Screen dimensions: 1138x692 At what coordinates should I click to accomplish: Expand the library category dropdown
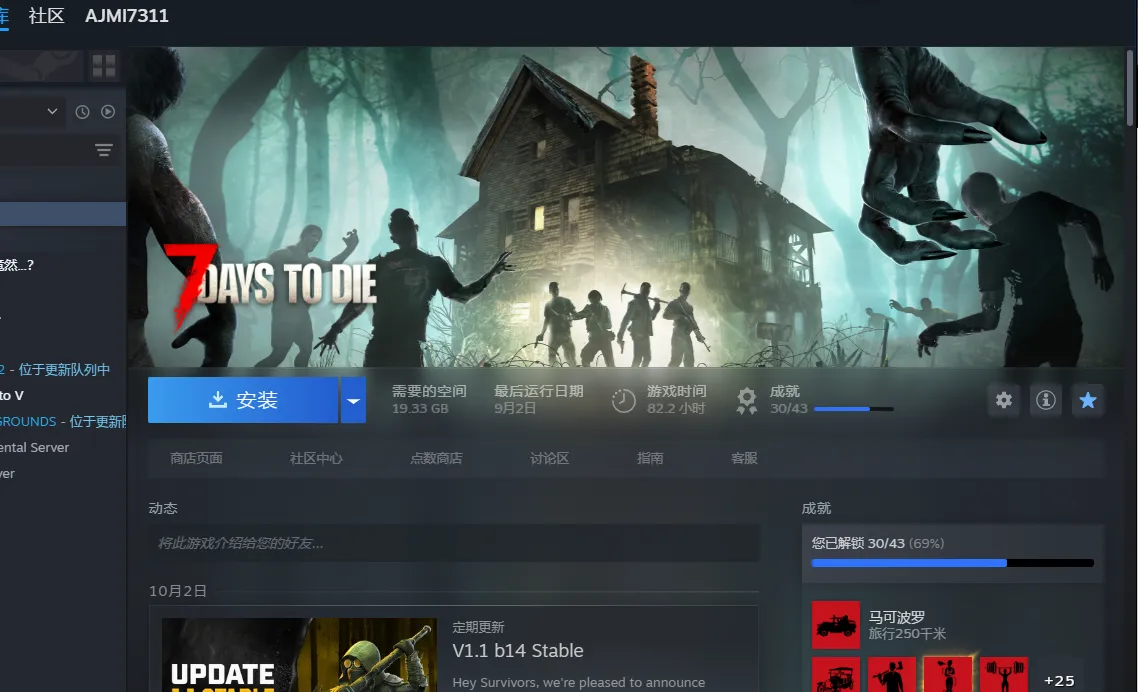(52, 112)
